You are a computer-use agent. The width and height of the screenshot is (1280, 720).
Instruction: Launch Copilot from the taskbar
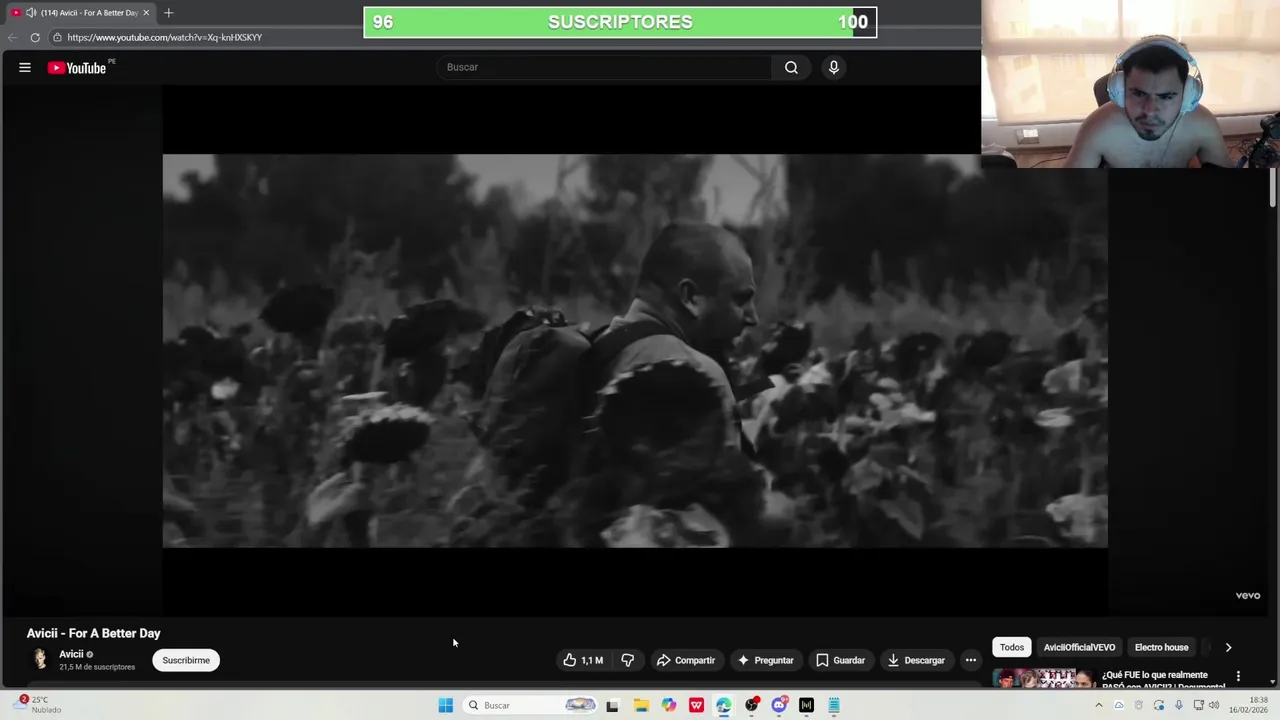[x=669, y=705]
